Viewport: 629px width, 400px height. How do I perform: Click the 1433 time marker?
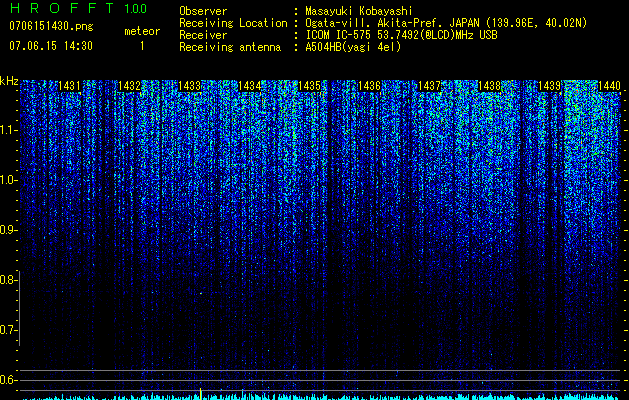189,86
